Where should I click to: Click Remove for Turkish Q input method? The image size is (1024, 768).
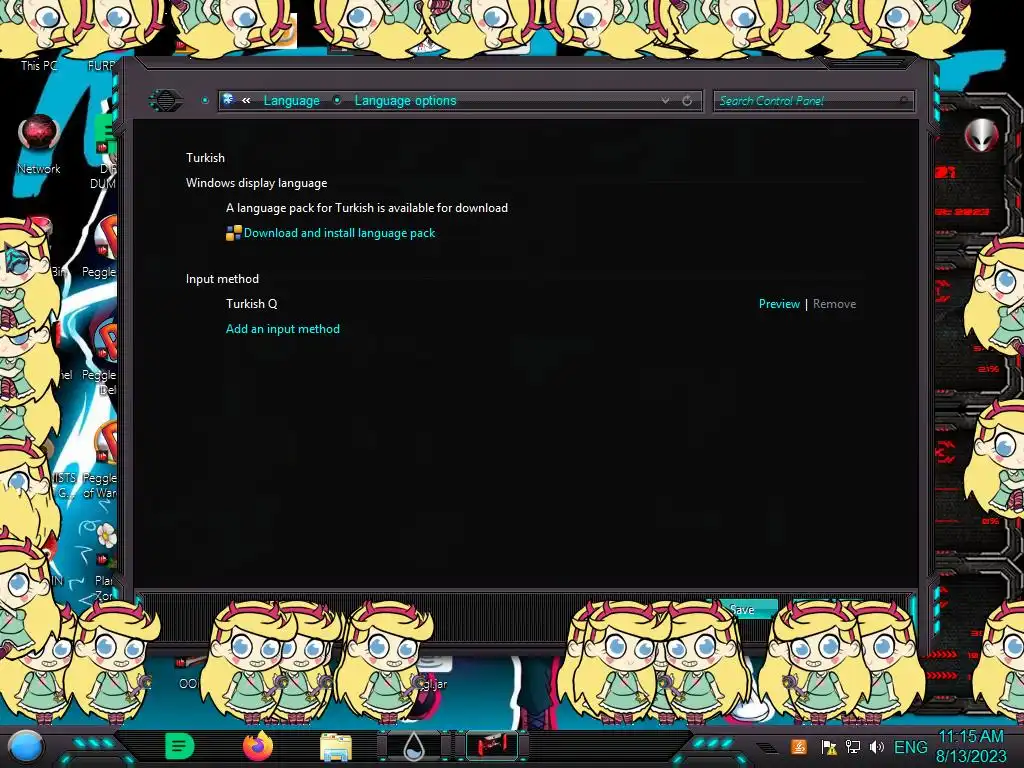[834, 304]
